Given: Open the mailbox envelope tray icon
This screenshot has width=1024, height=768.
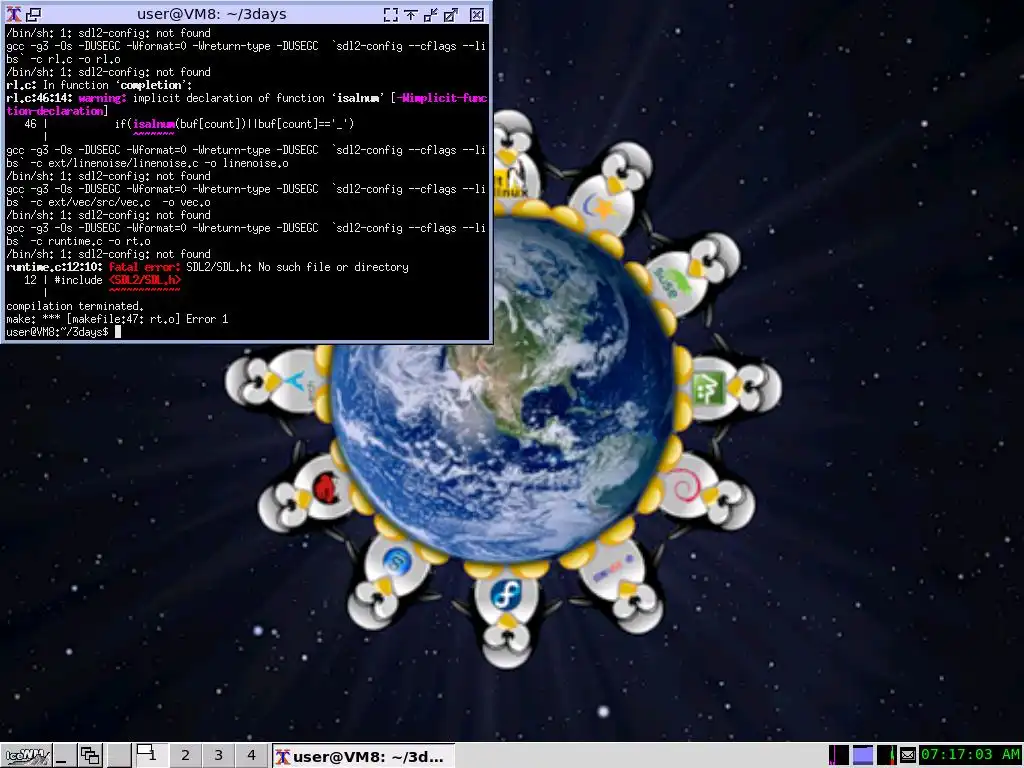Looking at the screenshot, I should point(908,756).
